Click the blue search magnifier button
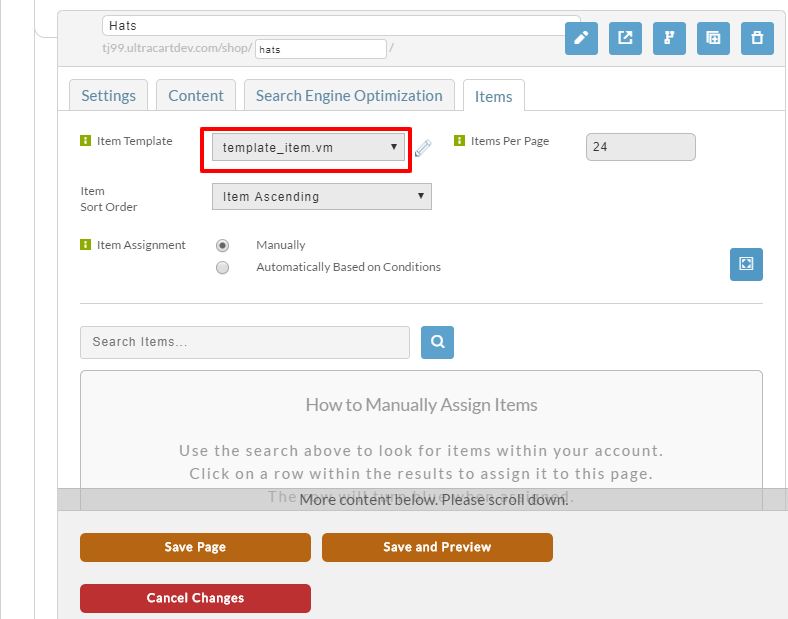This screenshot has height=619, width=788. (437, 342)
